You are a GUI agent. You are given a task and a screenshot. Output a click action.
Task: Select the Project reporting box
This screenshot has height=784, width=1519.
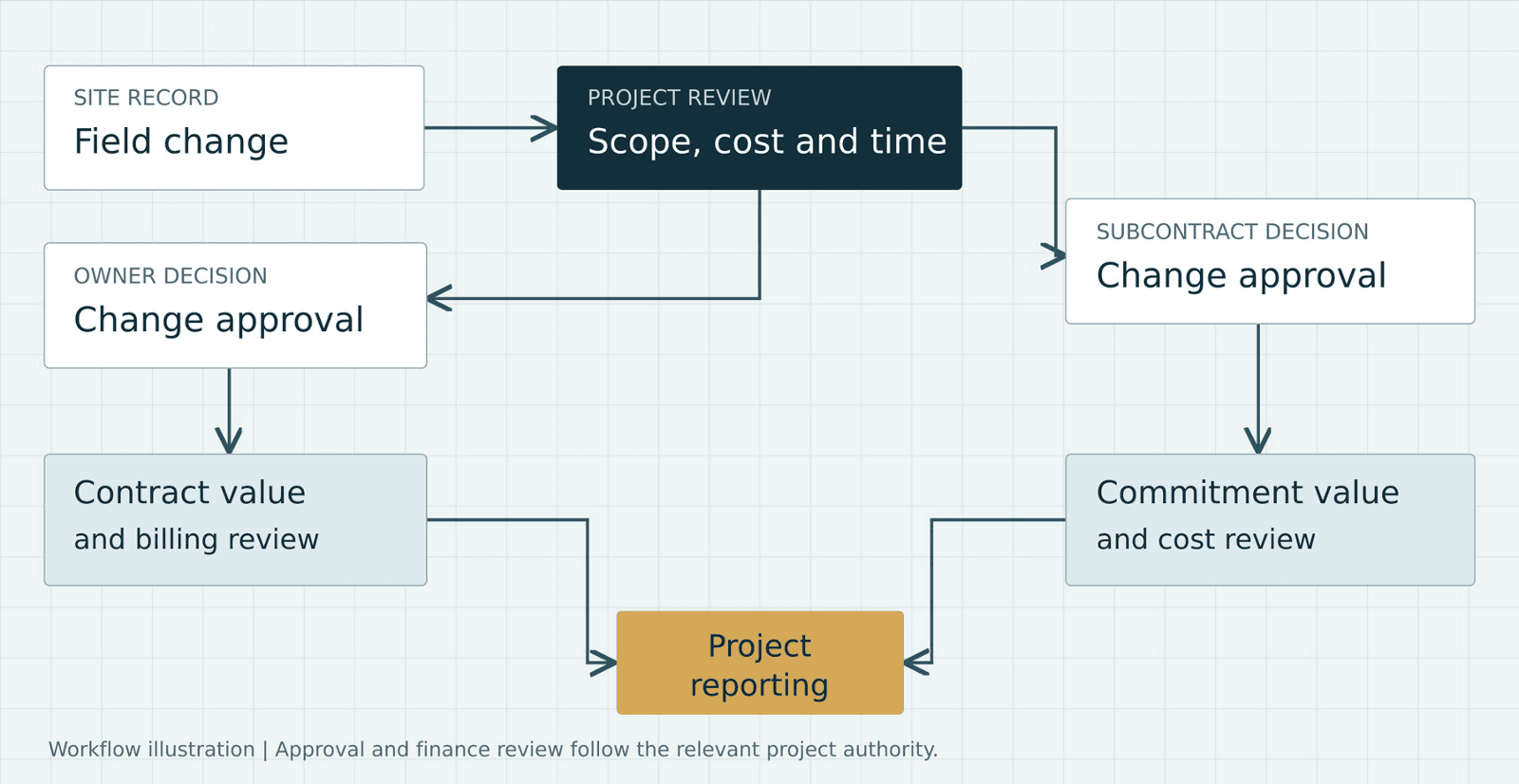click(759, 663)
